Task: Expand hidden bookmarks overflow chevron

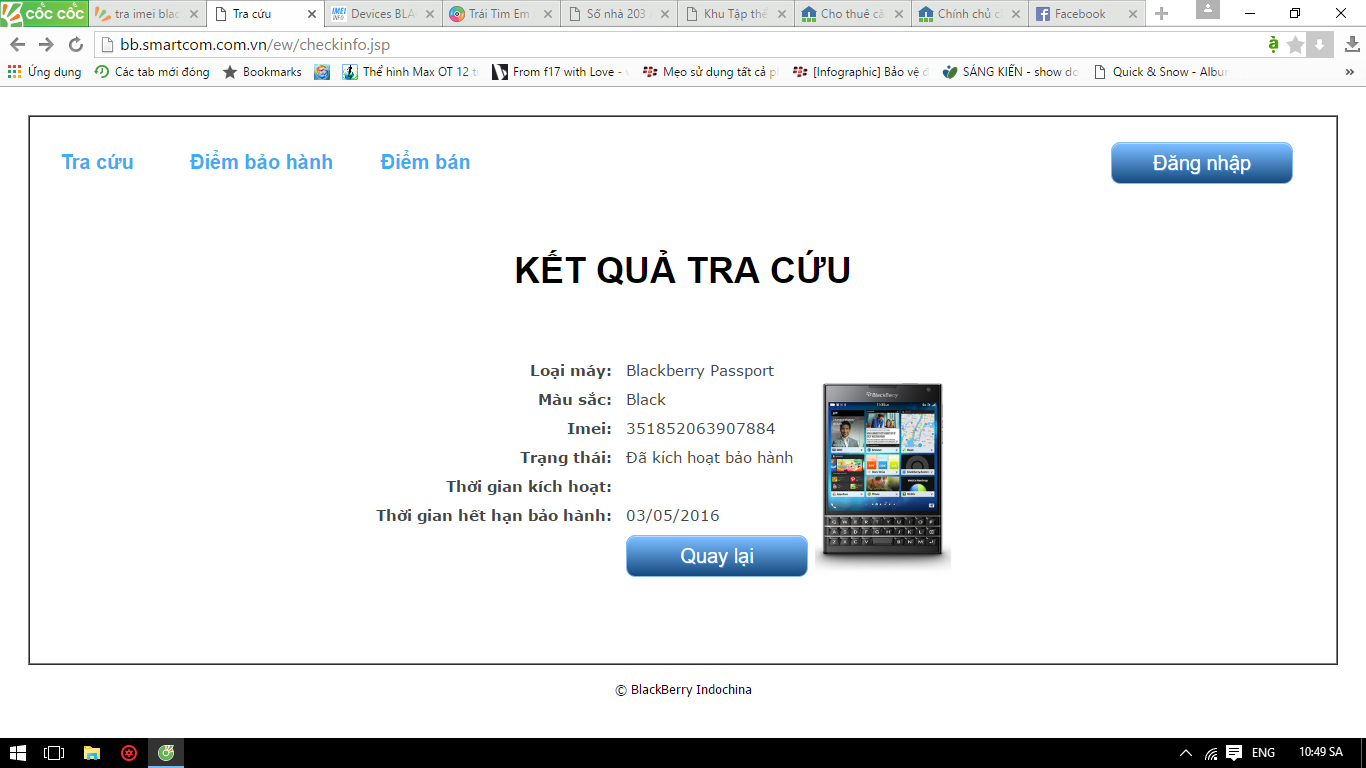Action: coord(1348,72)
